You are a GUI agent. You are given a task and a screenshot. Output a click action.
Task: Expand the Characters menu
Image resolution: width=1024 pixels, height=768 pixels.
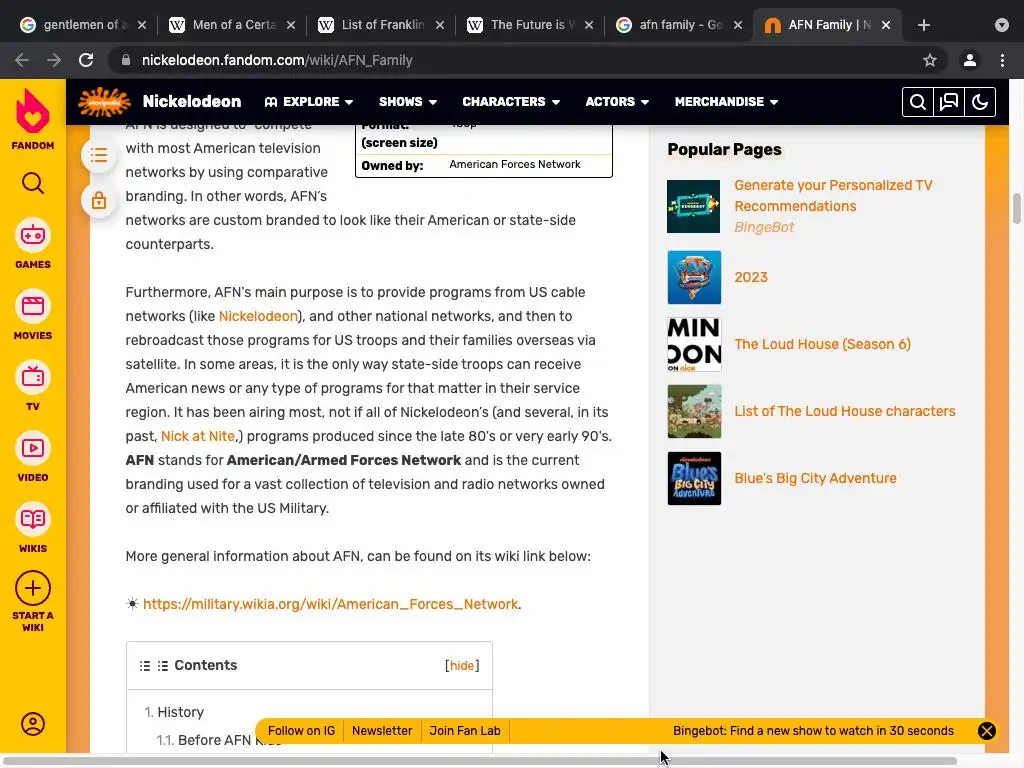(x=511, y=102)
